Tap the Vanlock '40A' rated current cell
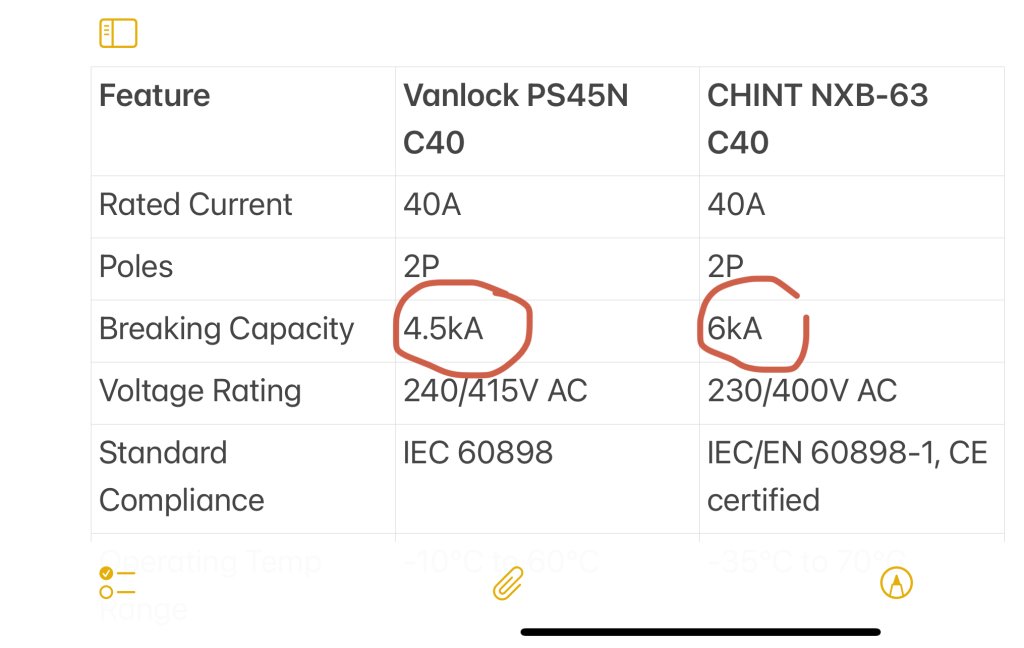This screenshot has width=1024, height=648. tap(547, 206)
